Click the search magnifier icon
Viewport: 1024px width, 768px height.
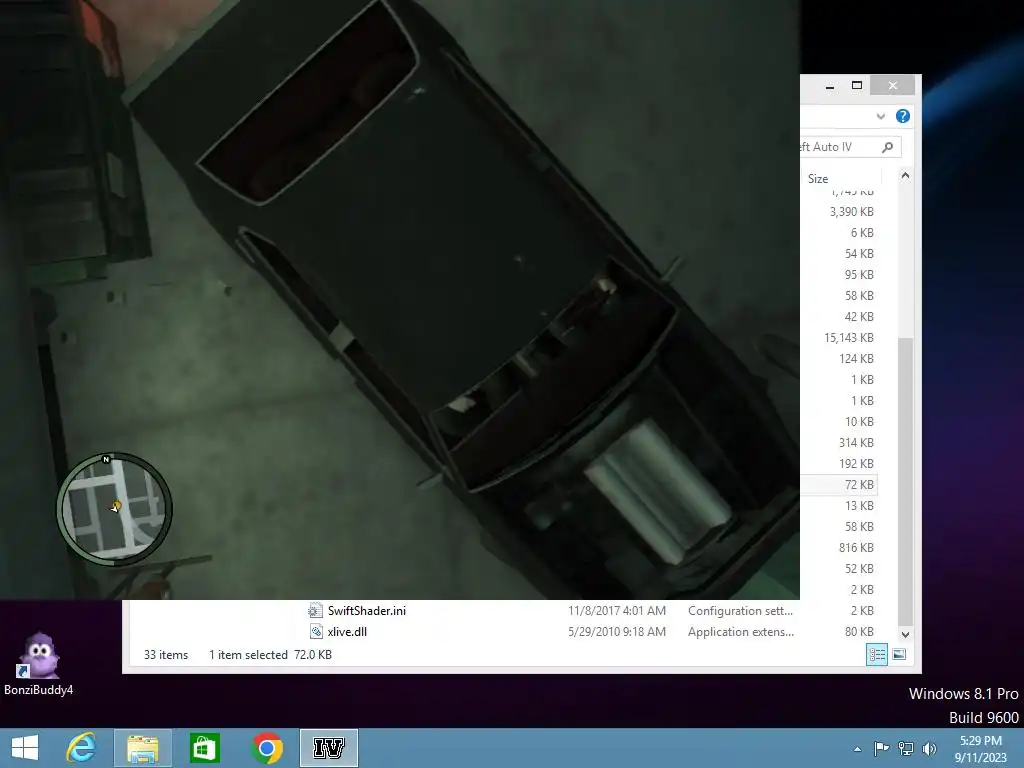click(x=887, y=148)
